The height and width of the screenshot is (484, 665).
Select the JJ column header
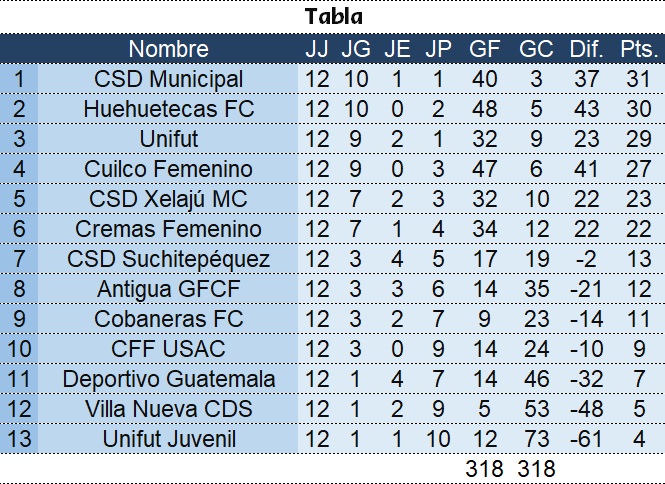(317, 48)
